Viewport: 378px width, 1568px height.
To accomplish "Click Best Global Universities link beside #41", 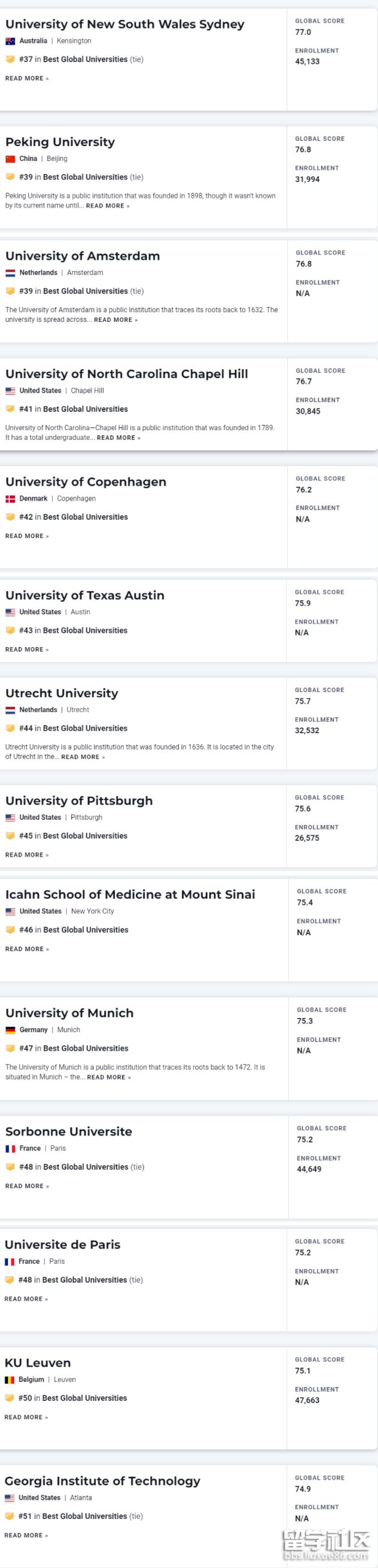I will (x=85, y=409).
